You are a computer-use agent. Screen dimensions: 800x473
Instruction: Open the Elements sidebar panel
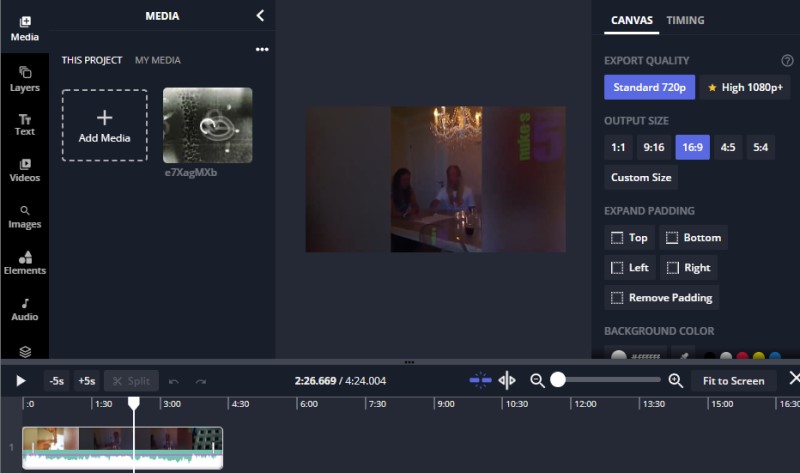click(x=24, y=263)
